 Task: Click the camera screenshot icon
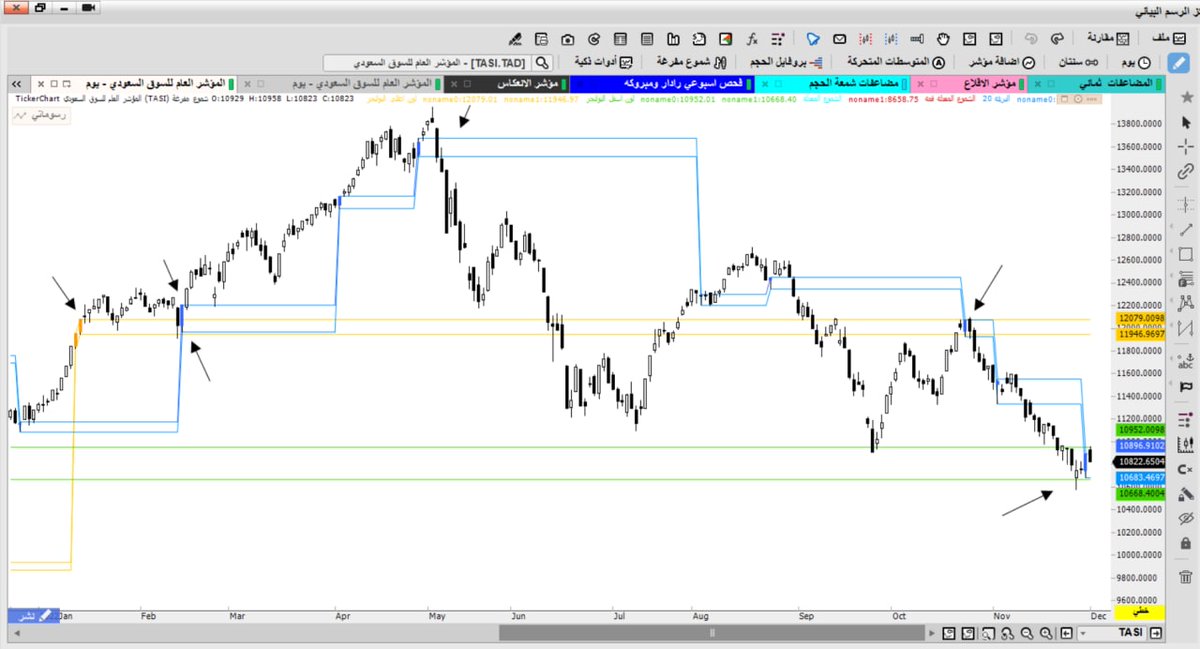[568, 39]
